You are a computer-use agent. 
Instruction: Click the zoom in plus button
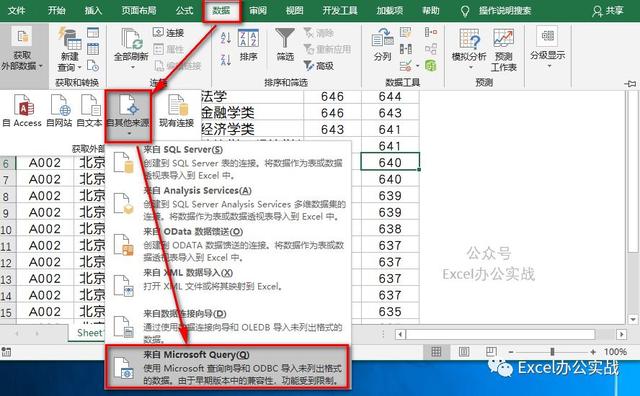pyautogui.click(x=593, y=352)
